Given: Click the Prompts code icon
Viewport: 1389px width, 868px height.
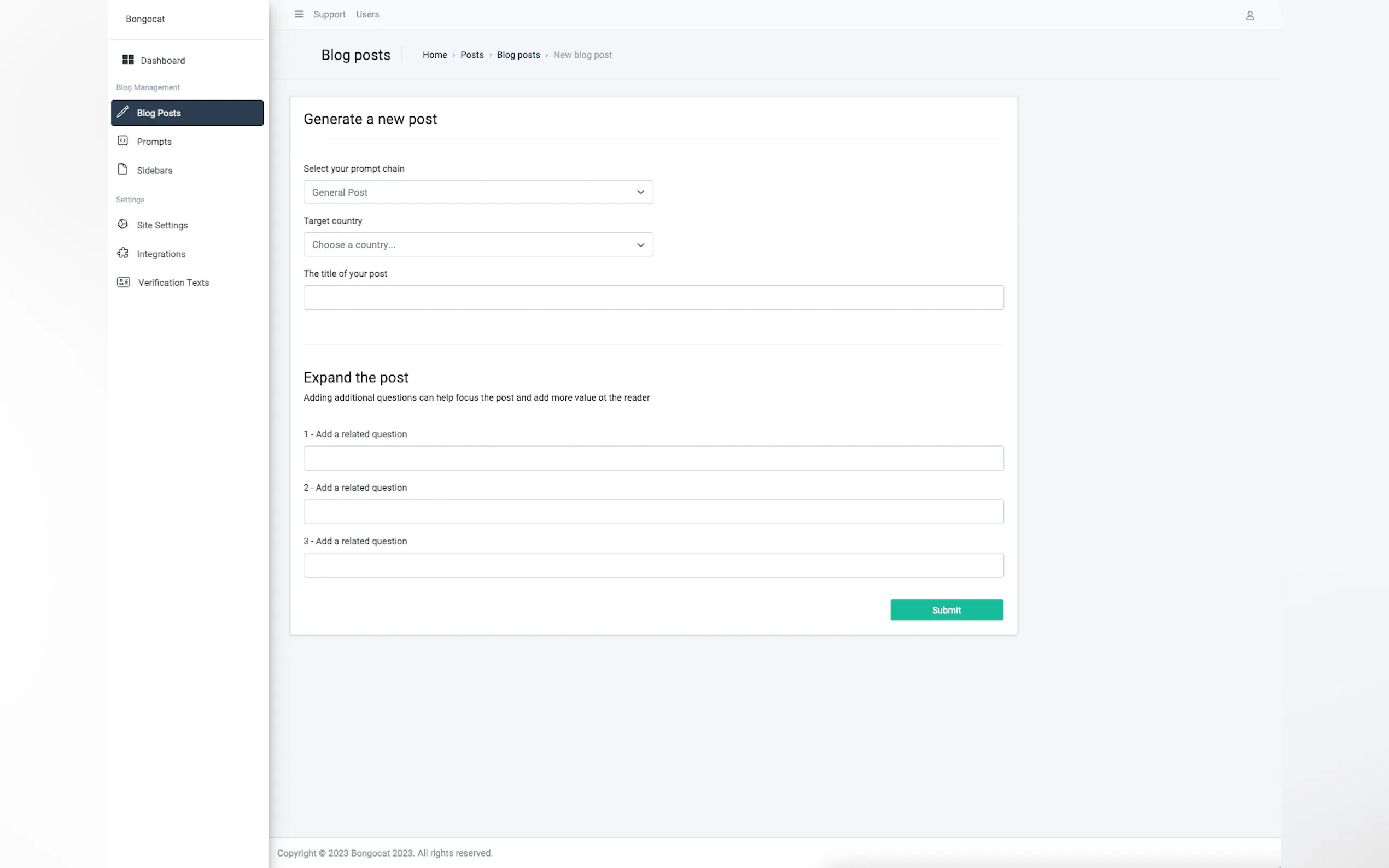Looking at the screenshot, I should pos(123,140).
